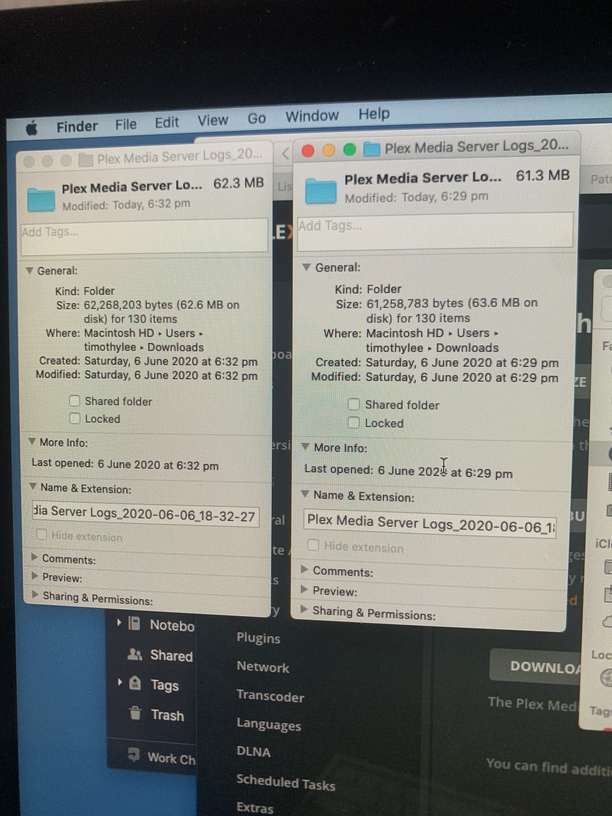Expand Notebooks tree arrow in sidebar
Viewport: 612px width, 816px height.
pyautogui.click(x=119, y=622)
